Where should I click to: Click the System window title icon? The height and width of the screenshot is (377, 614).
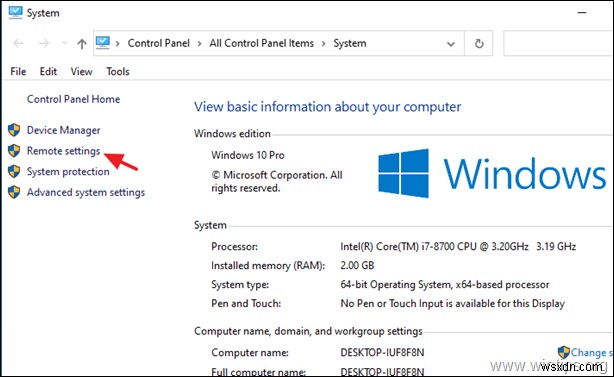[x=15, y=12]
